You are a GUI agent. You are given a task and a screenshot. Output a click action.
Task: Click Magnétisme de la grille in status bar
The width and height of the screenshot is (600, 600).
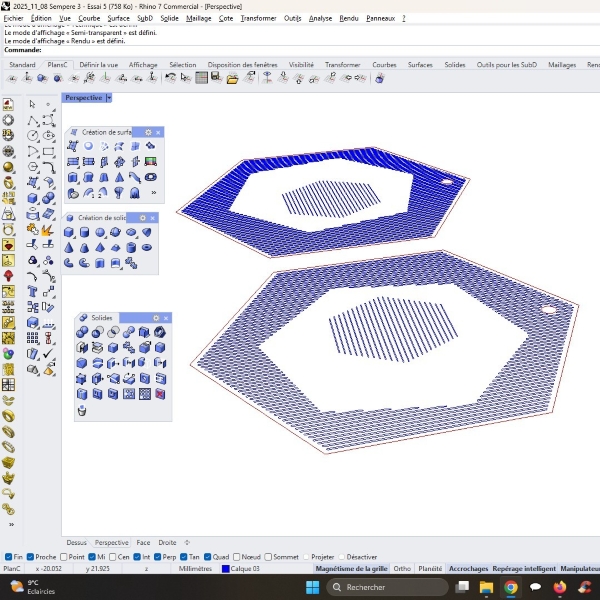[x=351, y=568]
